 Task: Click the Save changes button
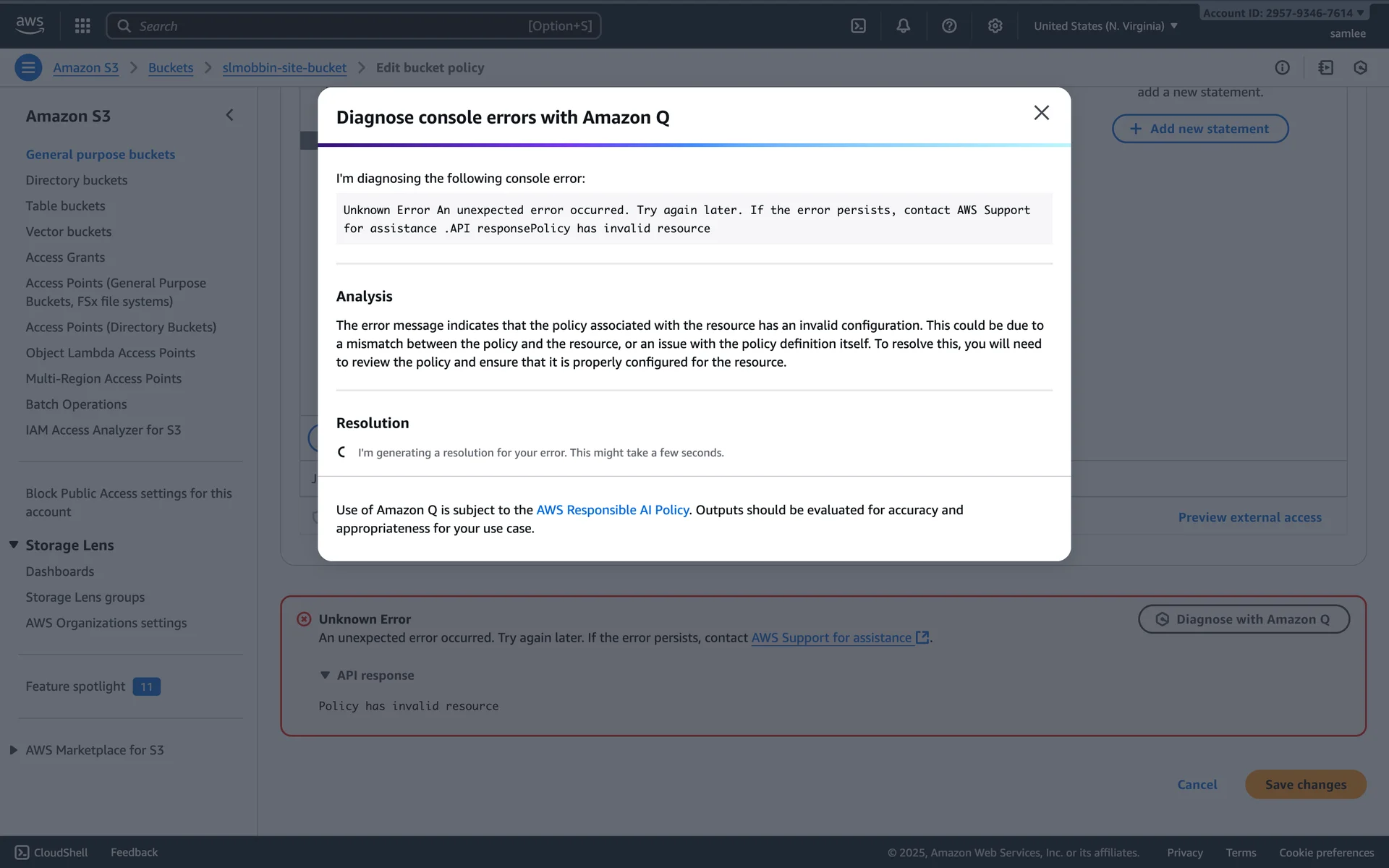tap(1305, 784)
